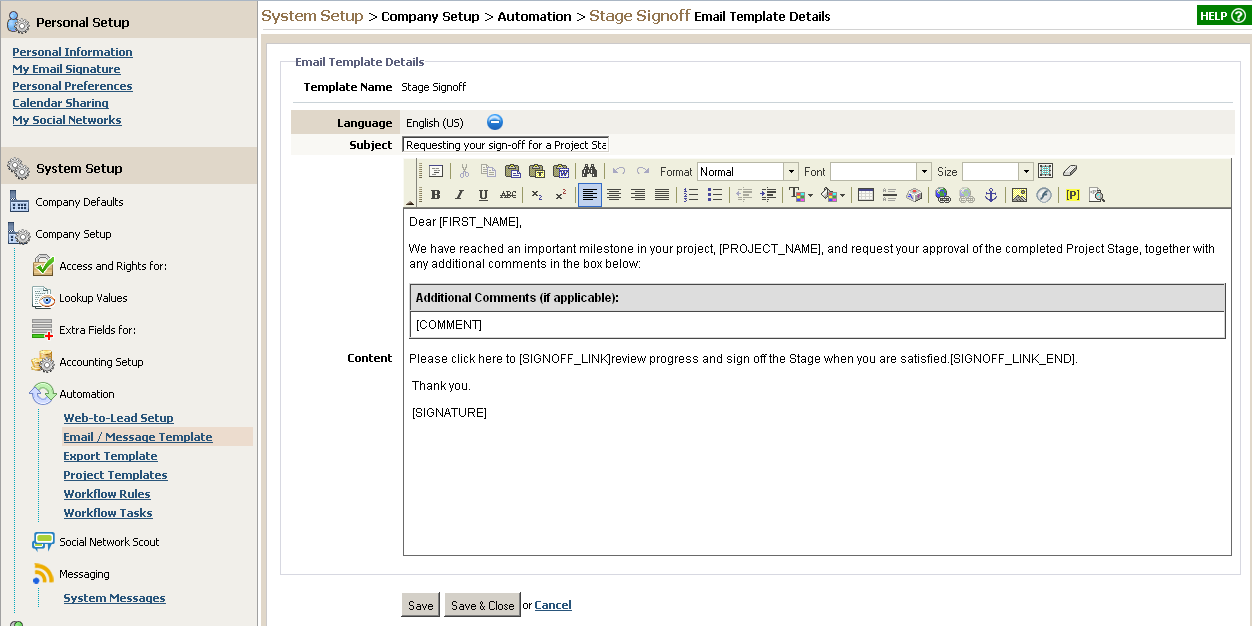The height and width of the screenshot is (626, 1252).
Task: Click the Paste clipboard icon
Action: (512, 171)
